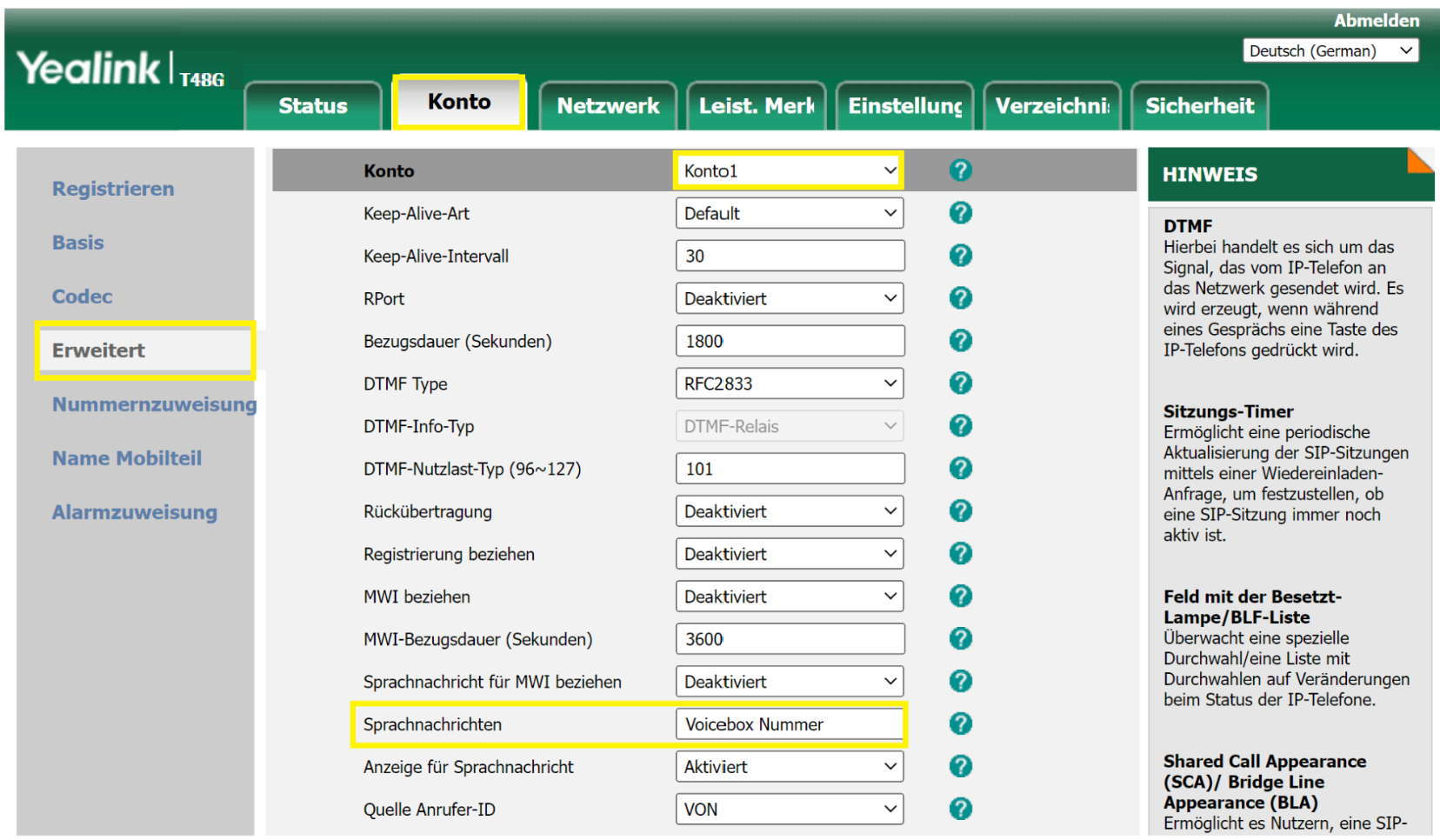Show help for DTMF-Nutzlast-Typ
The width and height of the screenshot is (1440, 840).
pos(960,469)
